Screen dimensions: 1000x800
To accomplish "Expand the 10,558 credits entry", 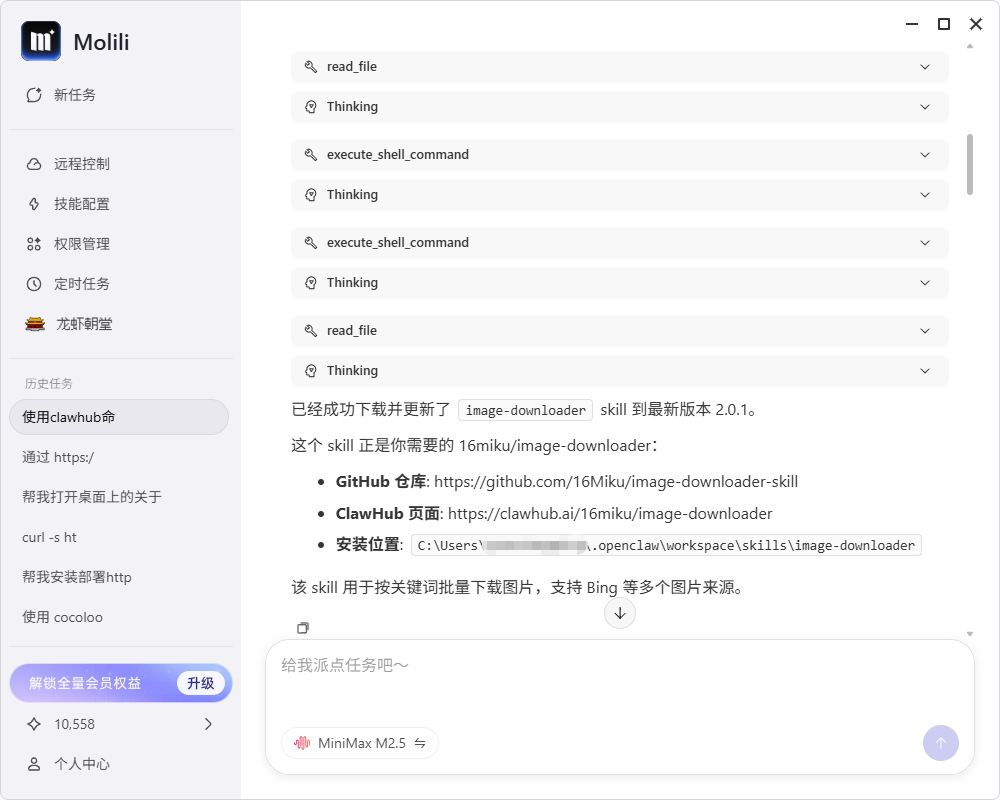I will coord(120,724).
